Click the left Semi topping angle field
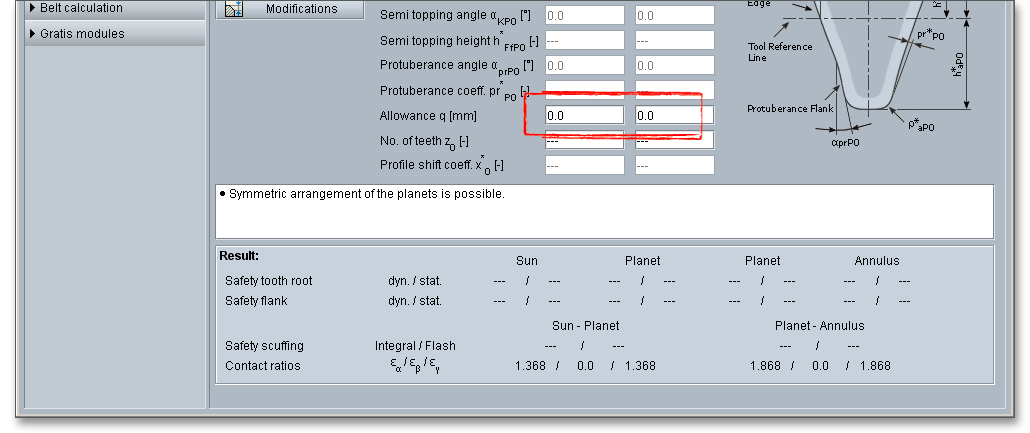 (x=584, y=16)
